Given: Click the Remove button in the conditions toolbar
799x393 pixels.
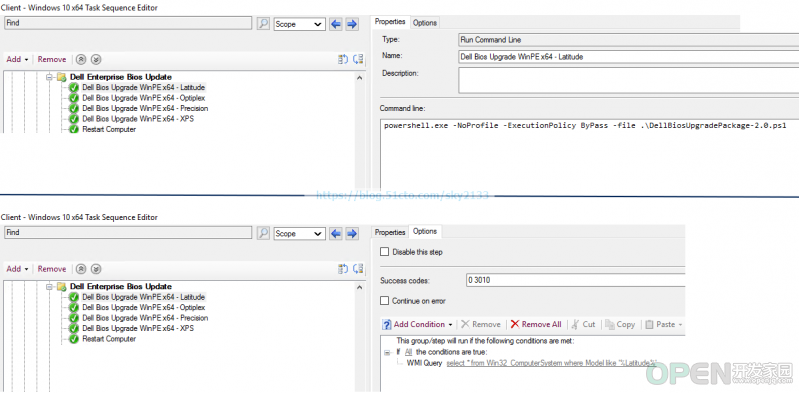Looking at the screenshot, I should (x=481, y=324).
